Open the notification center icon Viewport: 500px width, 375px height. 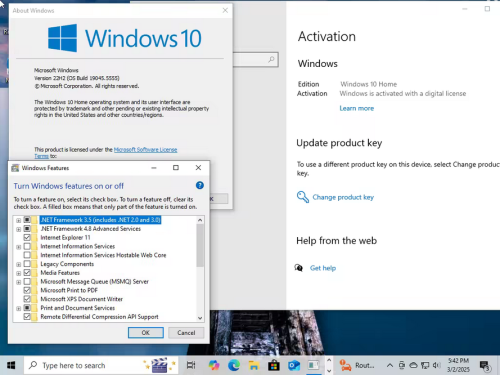(485, 366)
